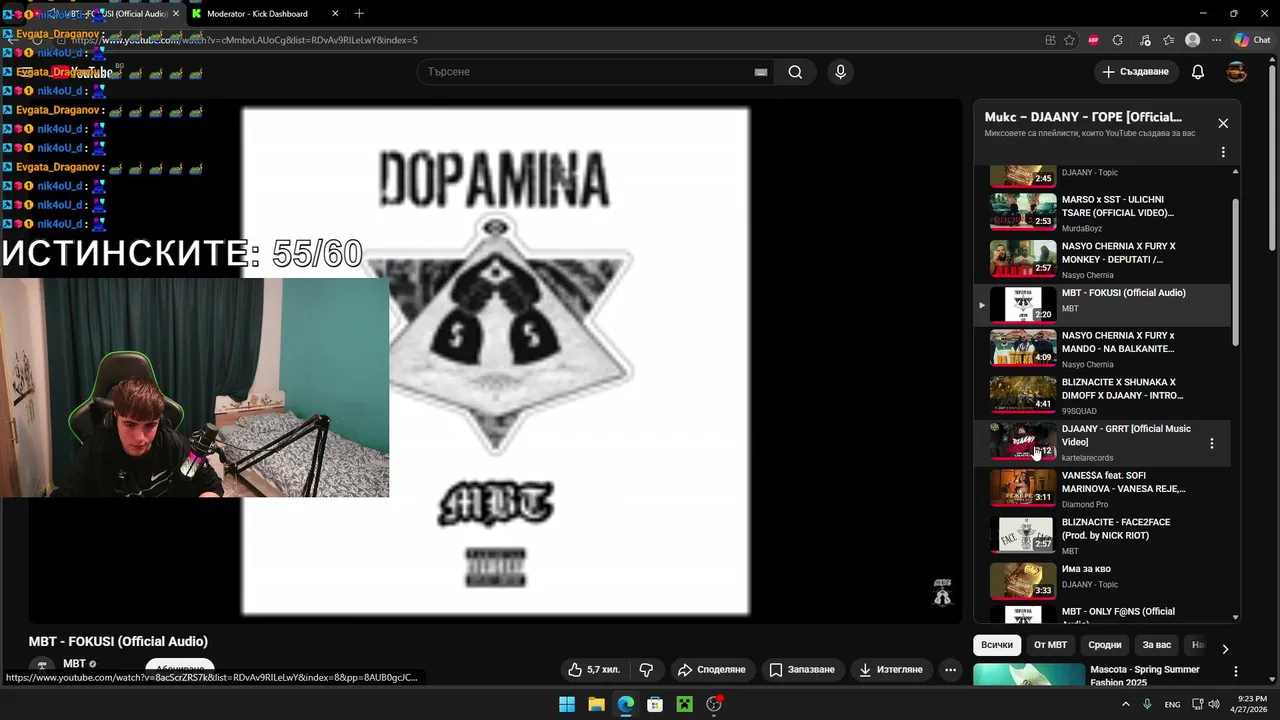Open options for DJAANY - GRRT playlist item
The image size is (1280, 720).
(x=1212, y=443)
